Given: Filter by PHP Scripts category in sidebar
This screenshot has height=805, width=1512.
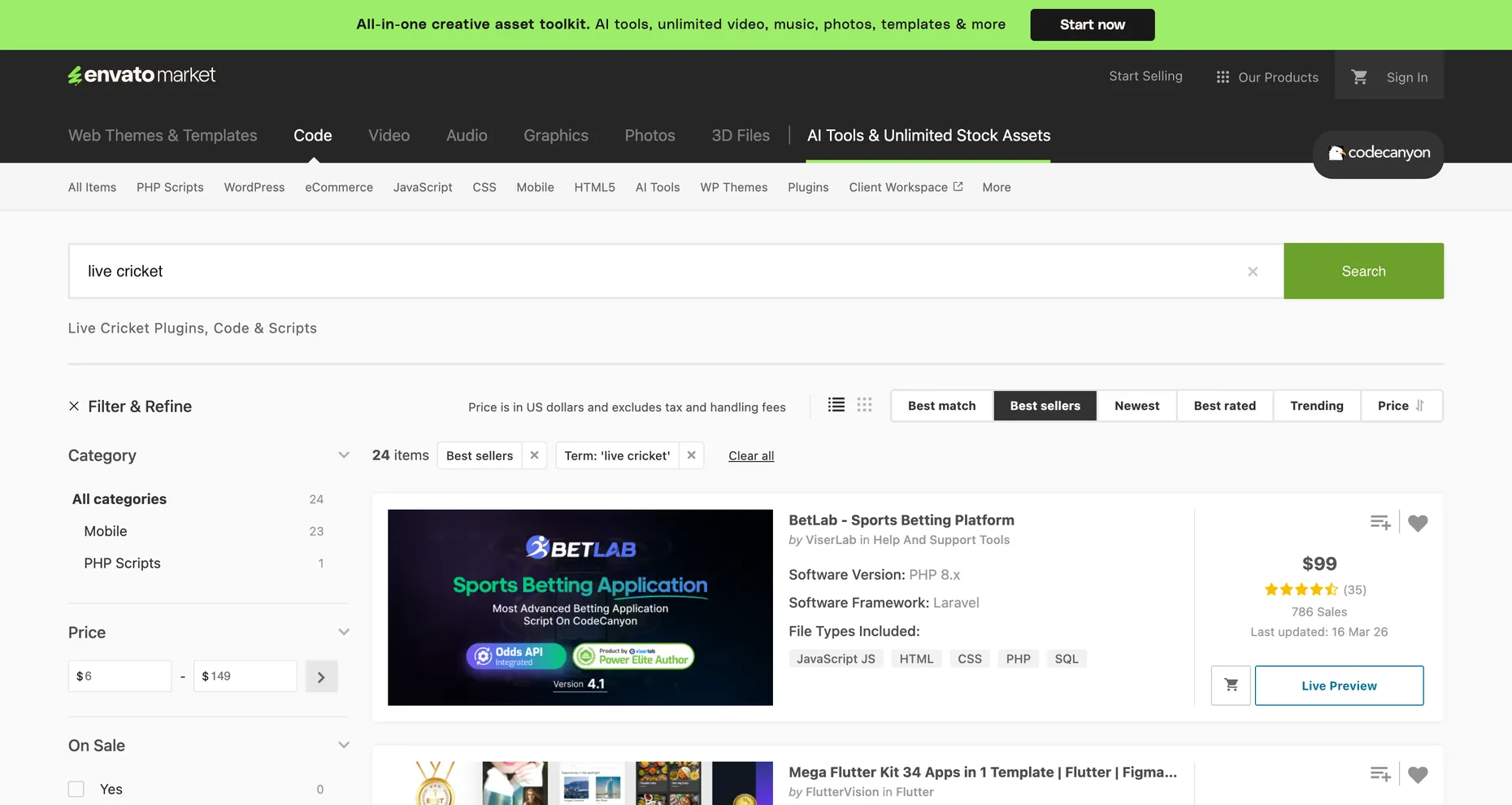Looking at the screenshot, I should coord(122,563).
